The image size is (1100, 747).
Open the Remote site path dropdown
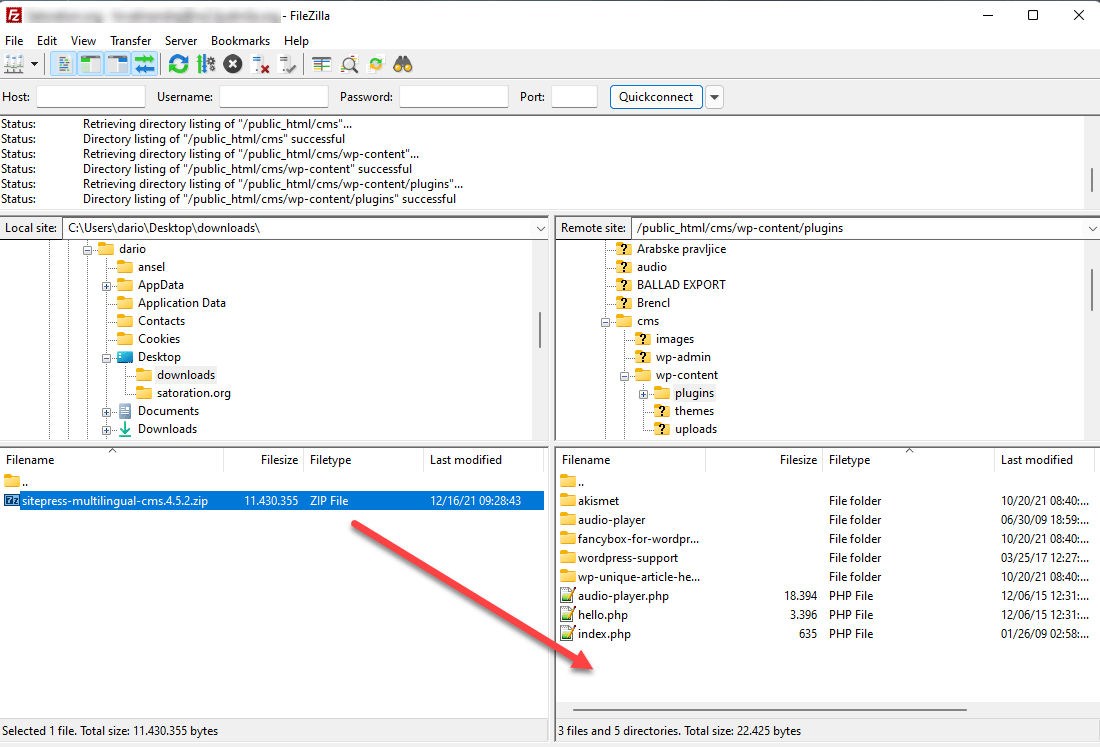[x=1092, y=229]
